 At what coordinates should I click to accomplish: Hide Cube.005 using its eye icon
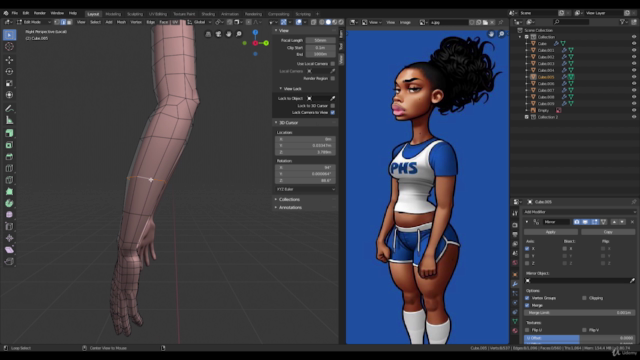[634, 77]
